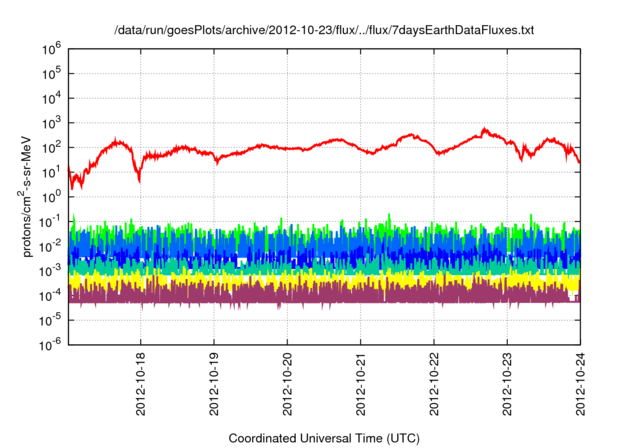
Task: Click the 2012-10-20 date tick label
Action: (287, 384)
